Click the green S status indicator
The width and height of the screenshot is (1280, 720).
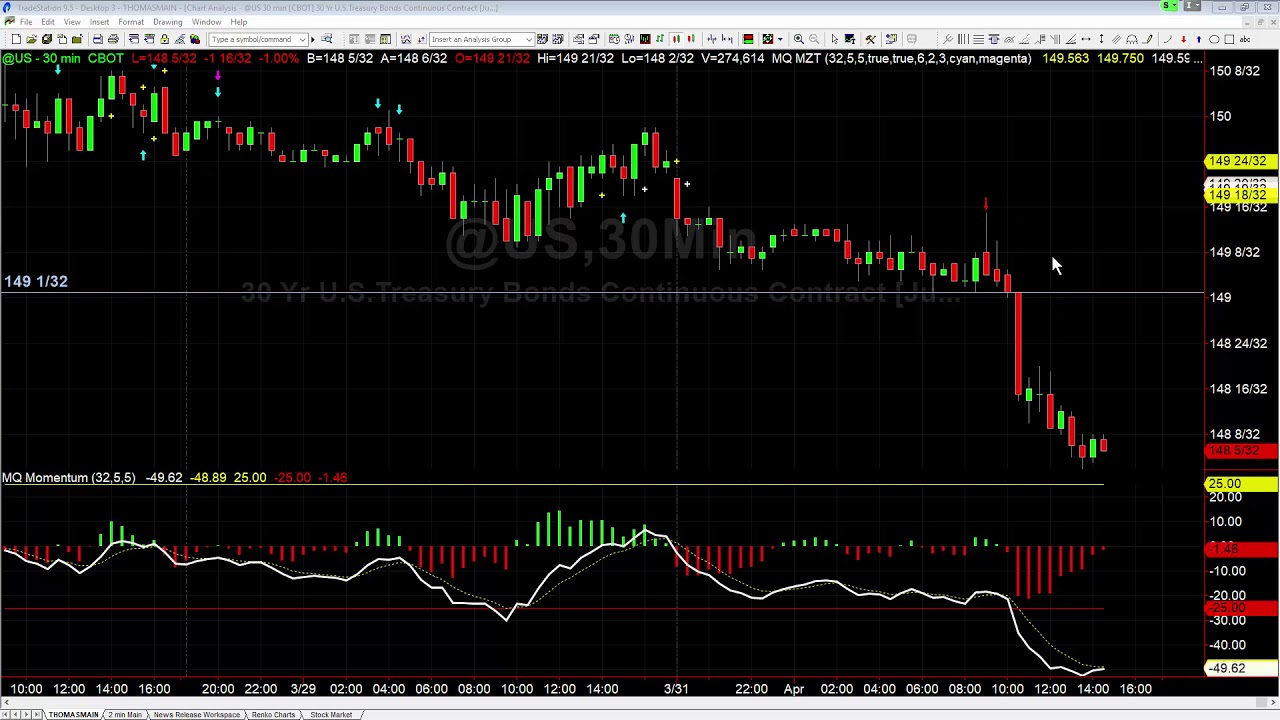[x=1168, y=6]
